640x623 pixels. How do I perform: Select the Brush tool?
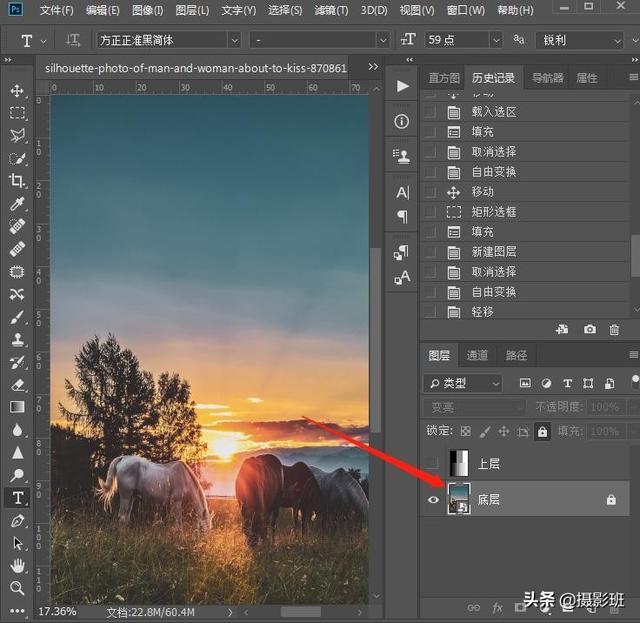click(x=17, y=317)
